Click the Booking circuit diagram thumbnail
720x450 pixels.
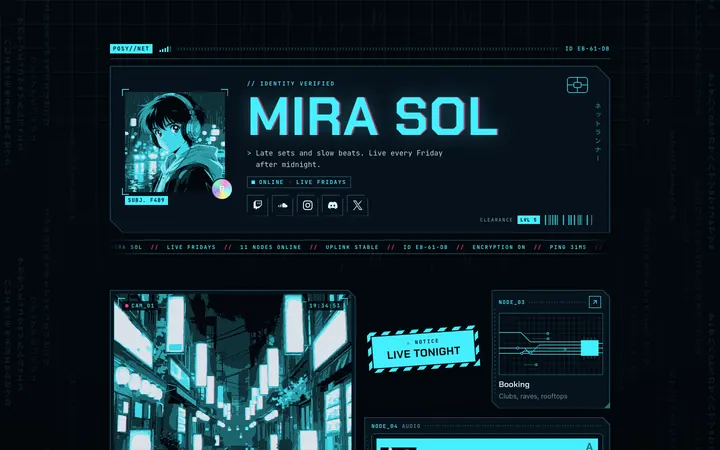[551, 344]
